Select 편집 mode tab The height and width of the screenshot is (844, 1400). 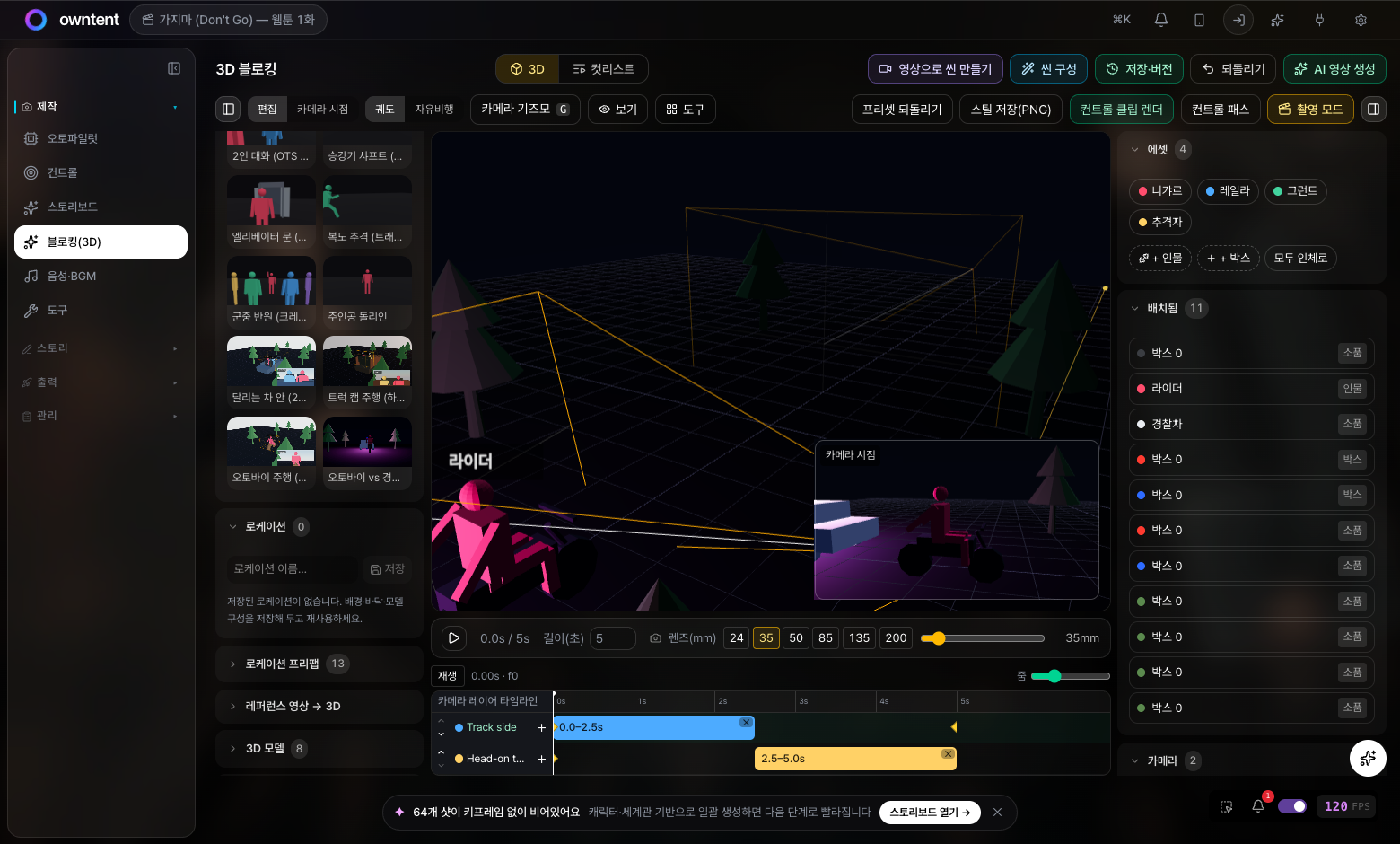coord(267,109)
